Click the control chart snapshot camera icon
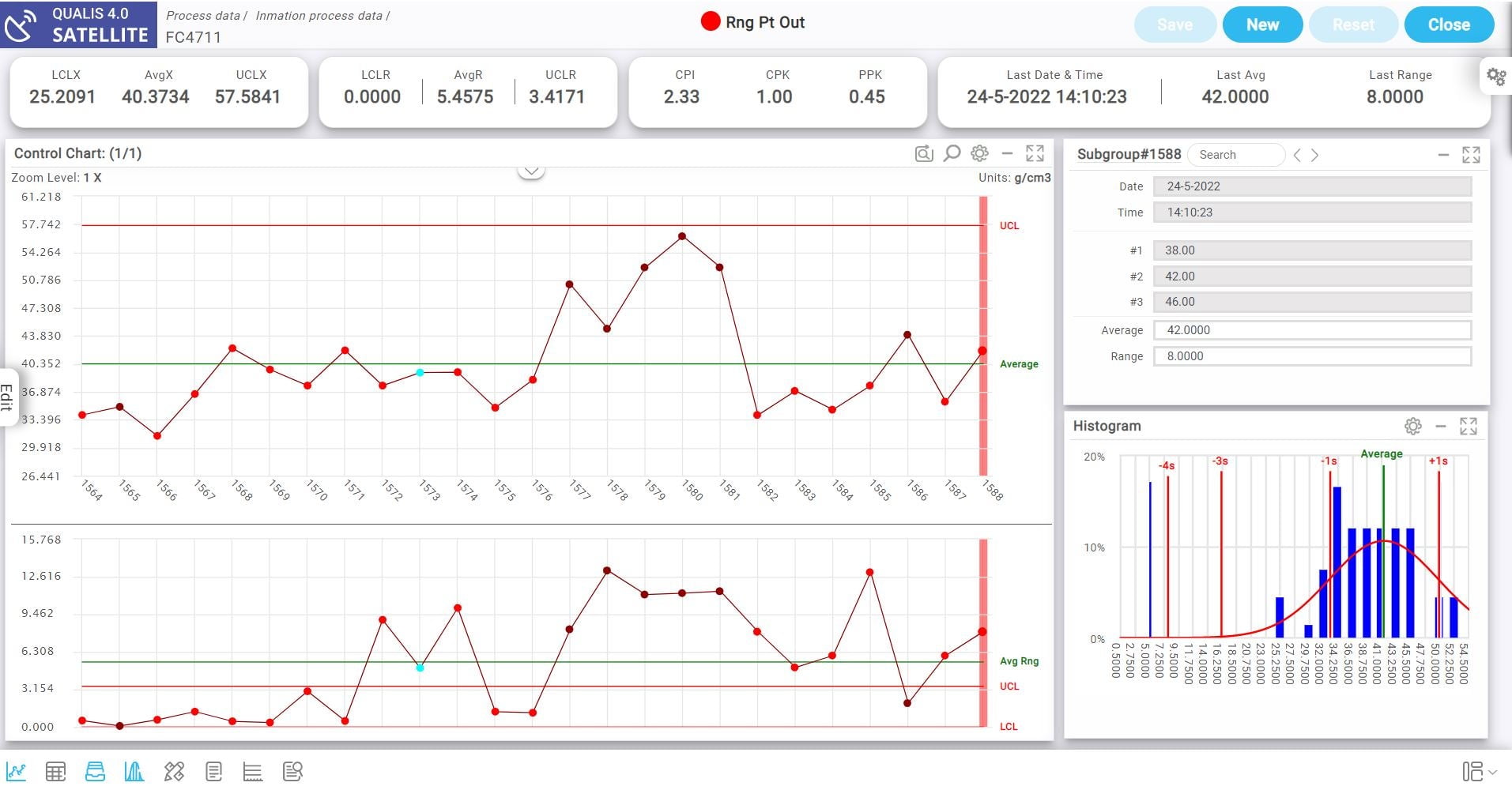Screen dimensions: 1512x790 [923, 153]
